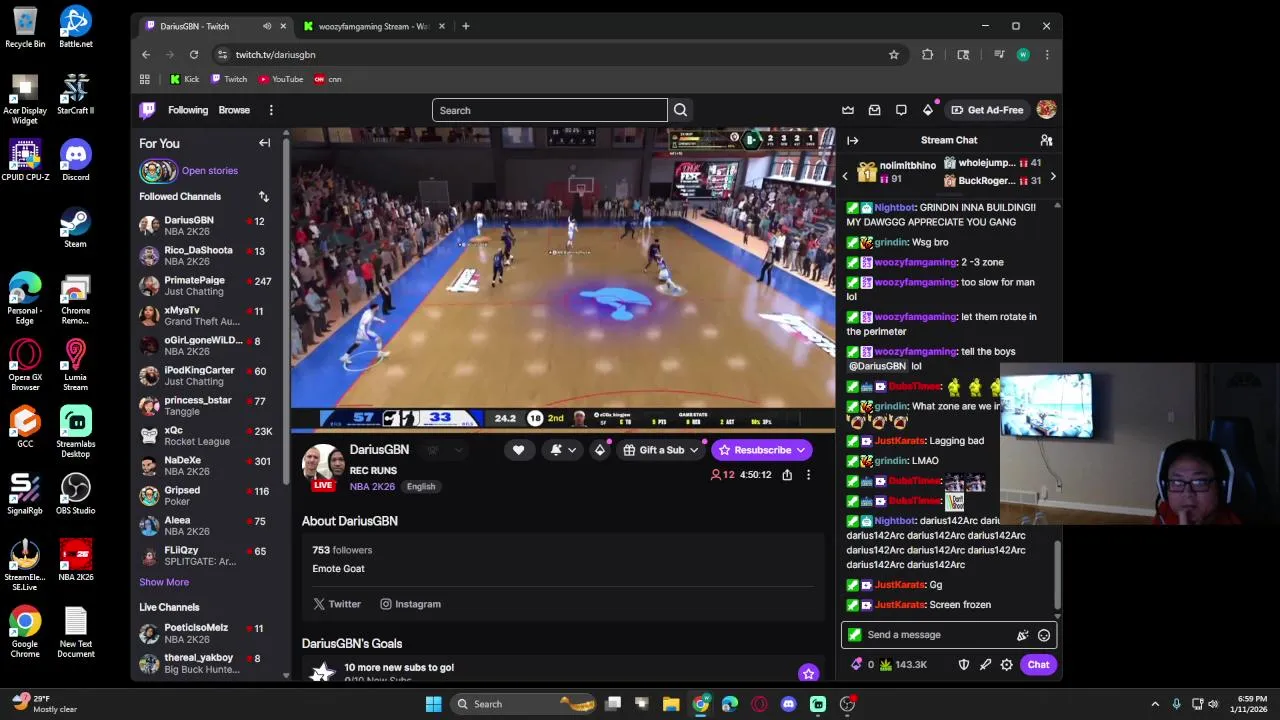The image size is (1280, 720).
Task: Open the Twitter social link
Action: point(337,604)
